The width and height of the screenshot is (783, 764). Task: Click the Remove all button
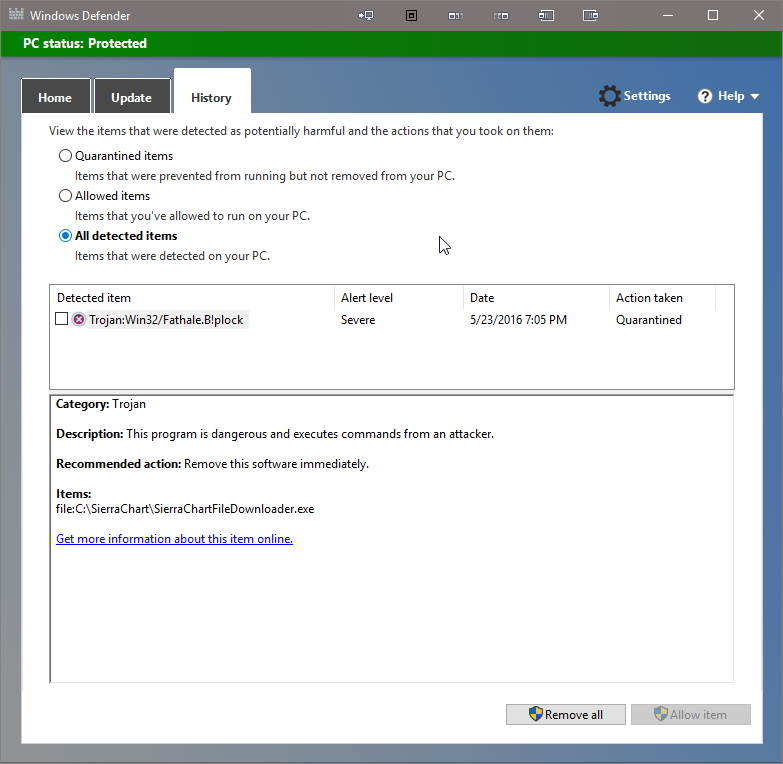coord(565,715)
